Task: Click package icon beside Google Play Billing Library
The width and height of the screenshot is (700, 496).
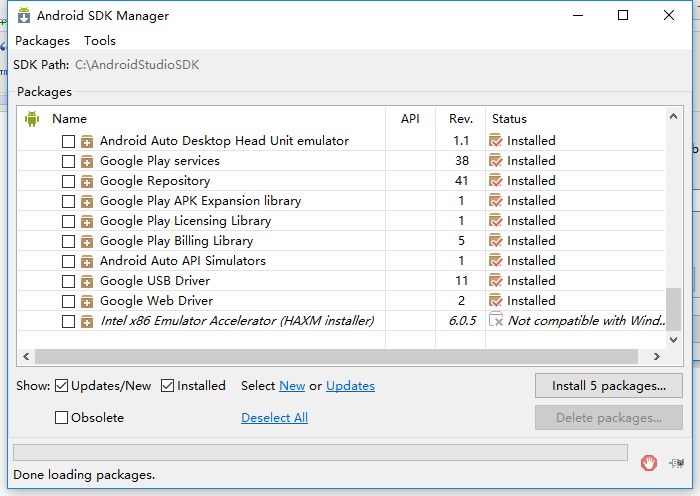Action: pyautogui.click(x=87, y=242)
